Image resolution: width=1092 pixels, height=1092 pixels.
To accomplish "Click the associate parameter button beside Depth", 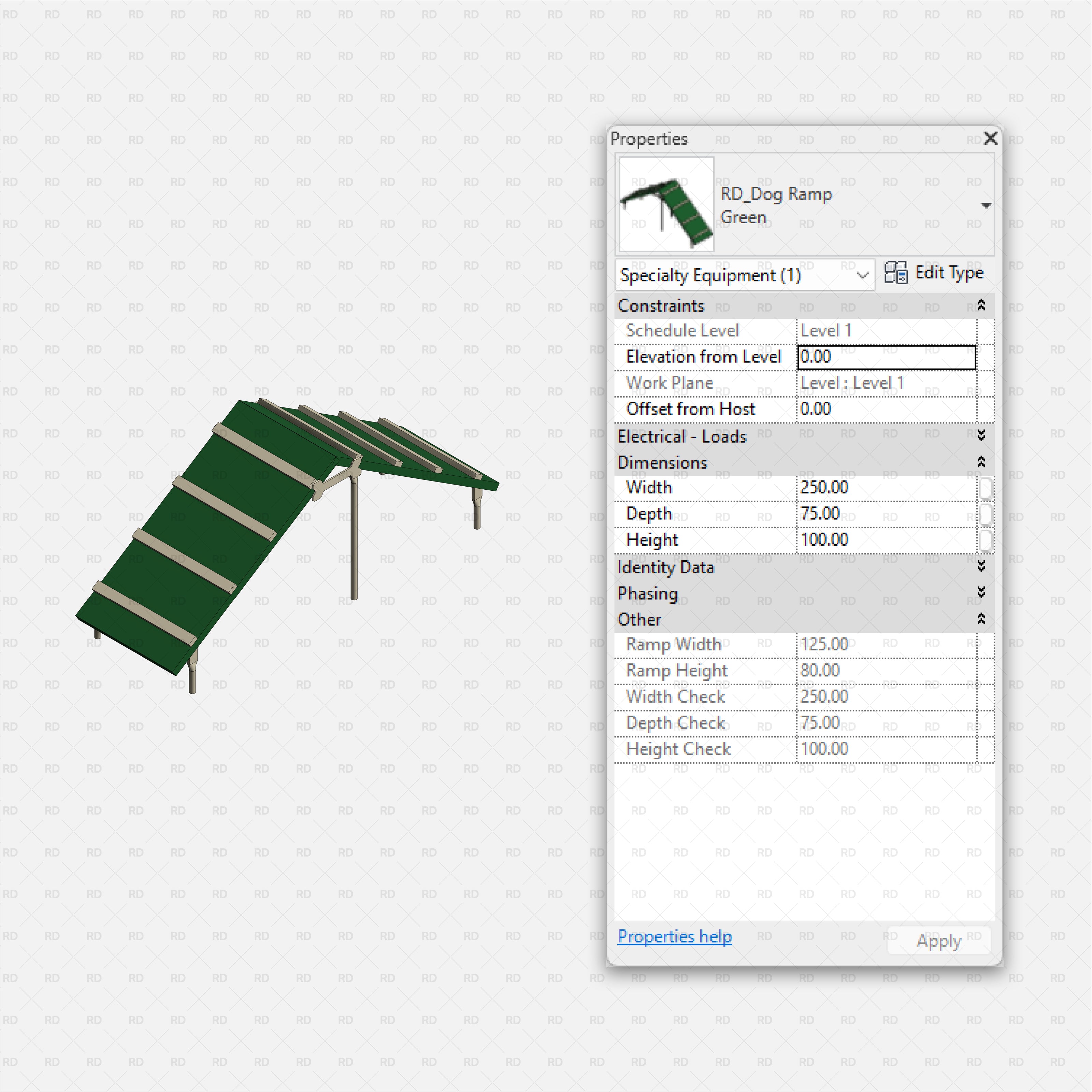I will (x=986, y=513).
